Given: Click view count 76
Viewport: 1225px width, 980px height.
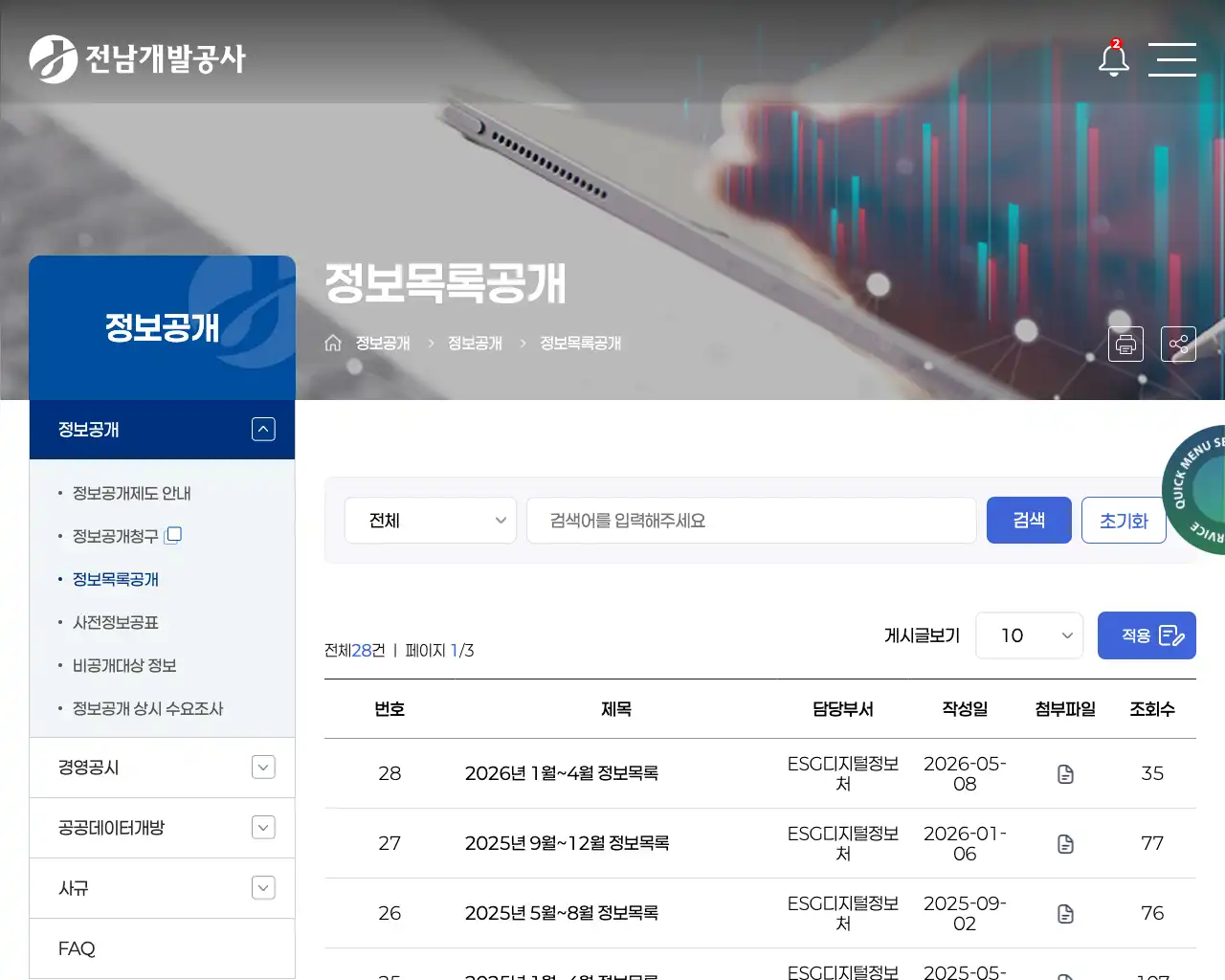Looking at the screenshot, I should [x=1152, y=913].
